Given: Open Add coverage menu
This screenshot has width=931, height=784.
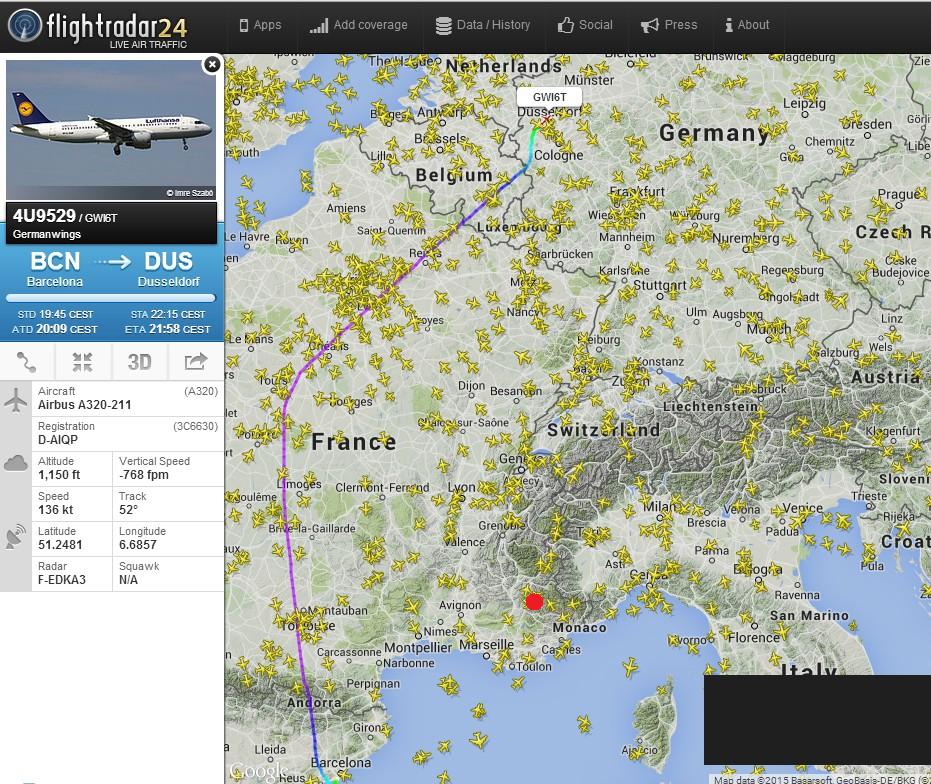Looking at the screenshot, I should [359, 25].
